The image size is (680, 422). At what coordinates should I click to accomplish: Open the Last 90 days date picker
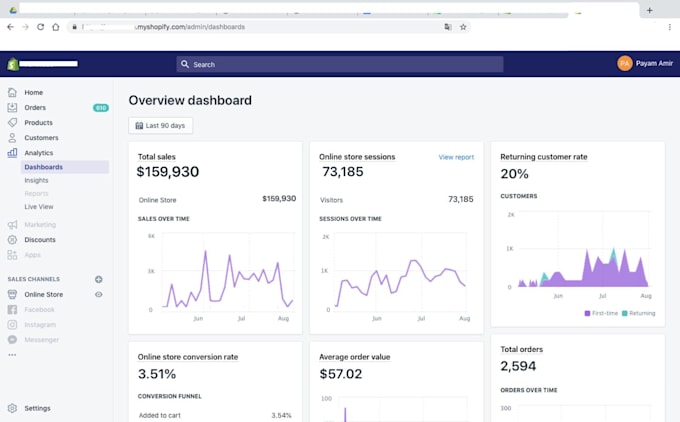pyautogui.click(x=160, y=125)
